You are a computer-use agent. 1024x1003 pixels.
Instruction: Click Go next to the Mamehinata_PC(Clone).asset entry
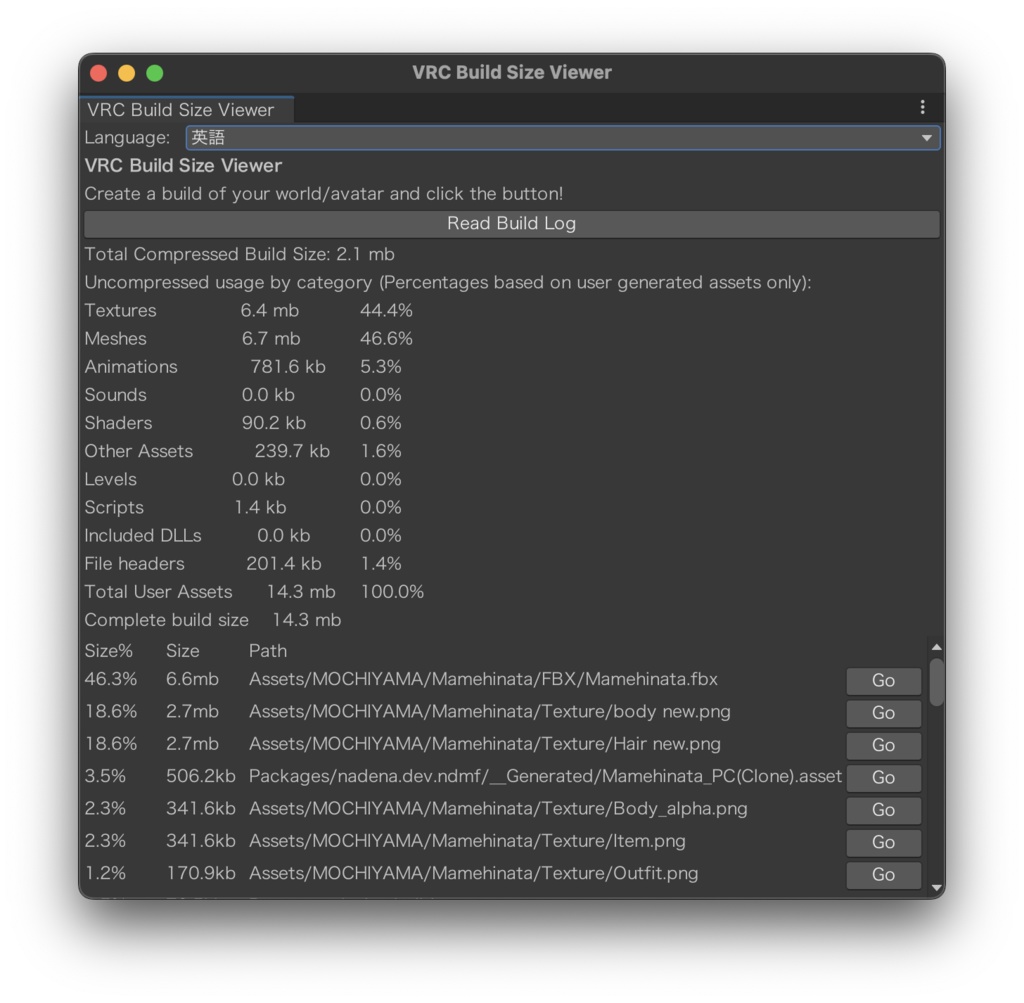coord(883,778)
